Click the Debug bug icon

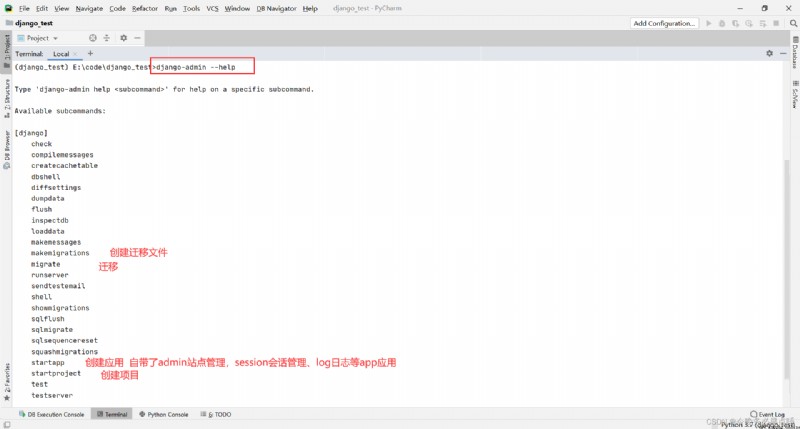coord(722,23)
